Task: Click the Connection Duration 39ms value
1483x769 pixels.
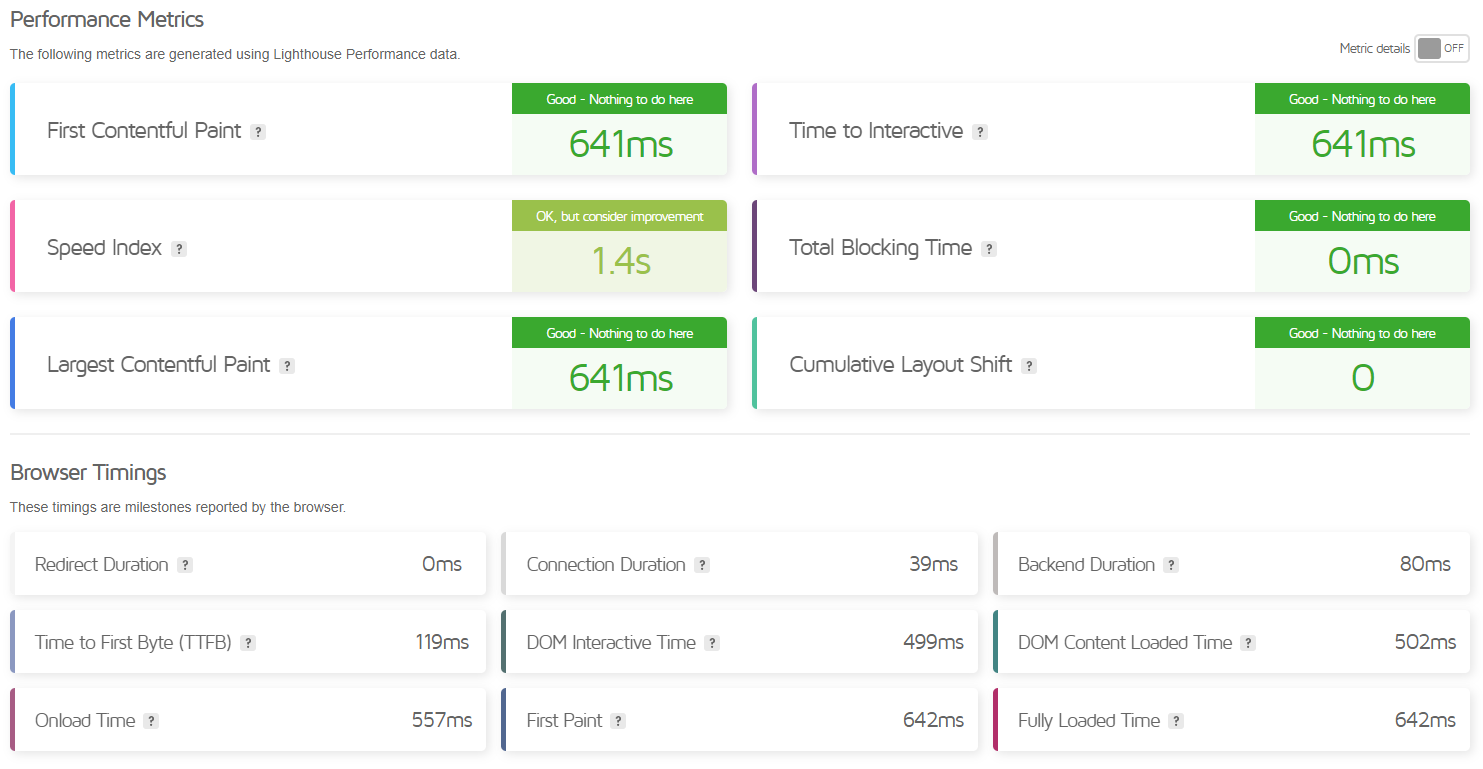Action: [933, 565]
